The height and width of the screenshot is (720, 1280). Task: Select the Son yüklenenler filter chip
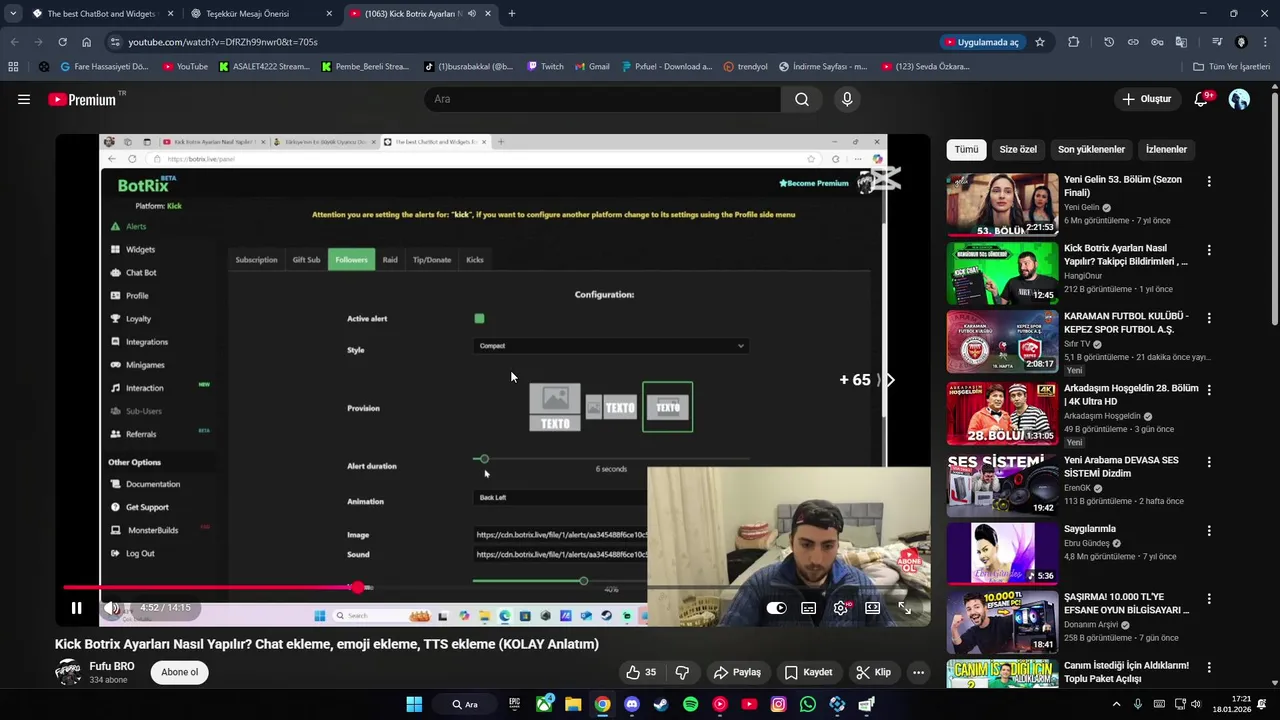[x=1091, y=149]
